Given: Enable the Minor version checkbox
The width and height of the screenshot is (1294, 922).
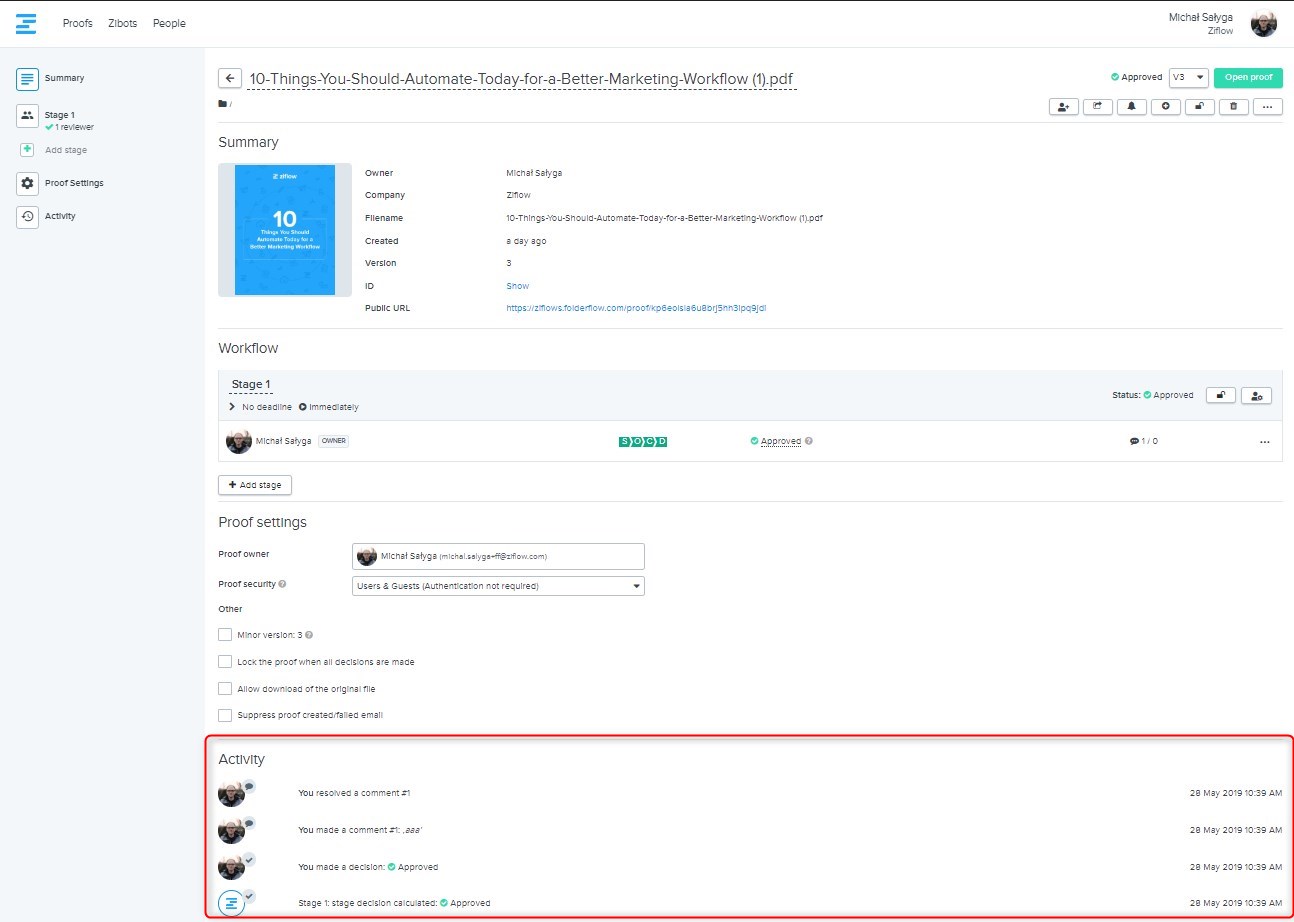Looking at the screenshot, I should [x=225, y=635].
